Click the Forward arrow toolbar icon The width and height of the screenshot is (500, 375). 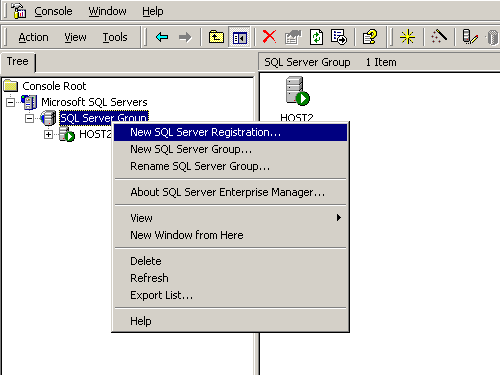tap(185, 37)
